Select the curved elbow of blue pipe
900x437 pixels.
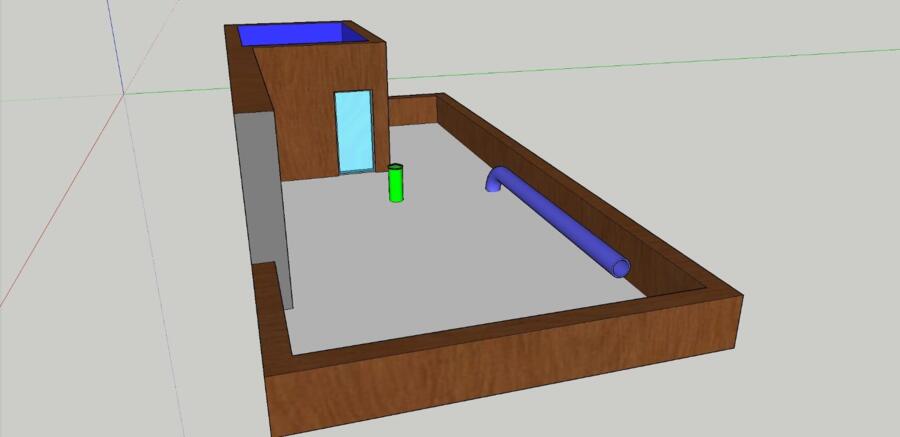(x=496, y=177)
